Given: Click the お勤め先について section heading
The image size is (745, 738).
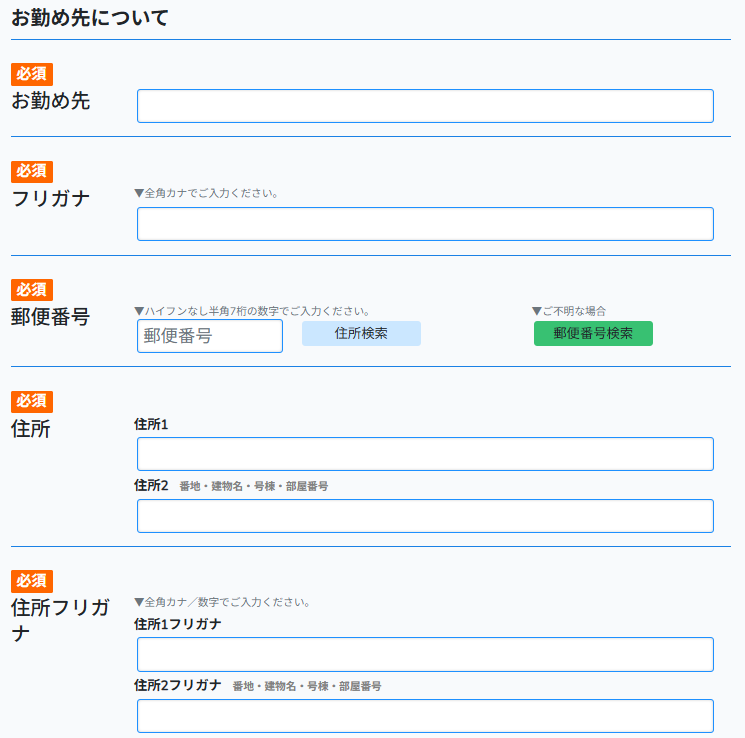Looking at the screenshot, I should [x=90, y=18].
